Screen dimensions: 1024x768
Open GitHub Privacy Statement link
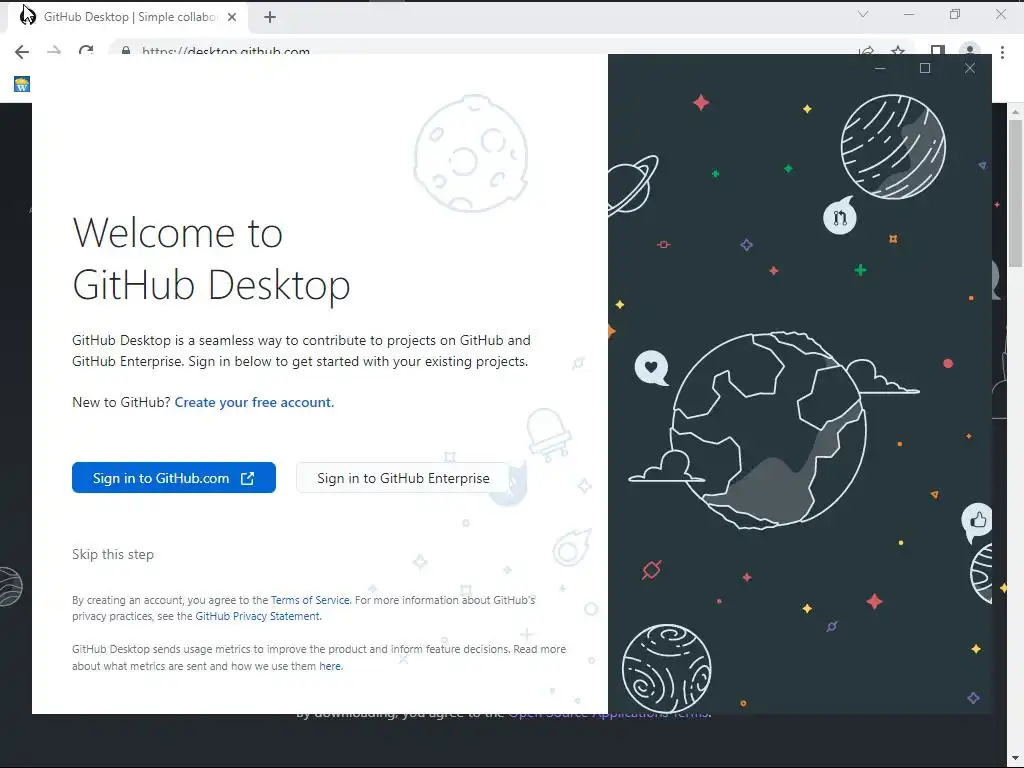[257, 616]
